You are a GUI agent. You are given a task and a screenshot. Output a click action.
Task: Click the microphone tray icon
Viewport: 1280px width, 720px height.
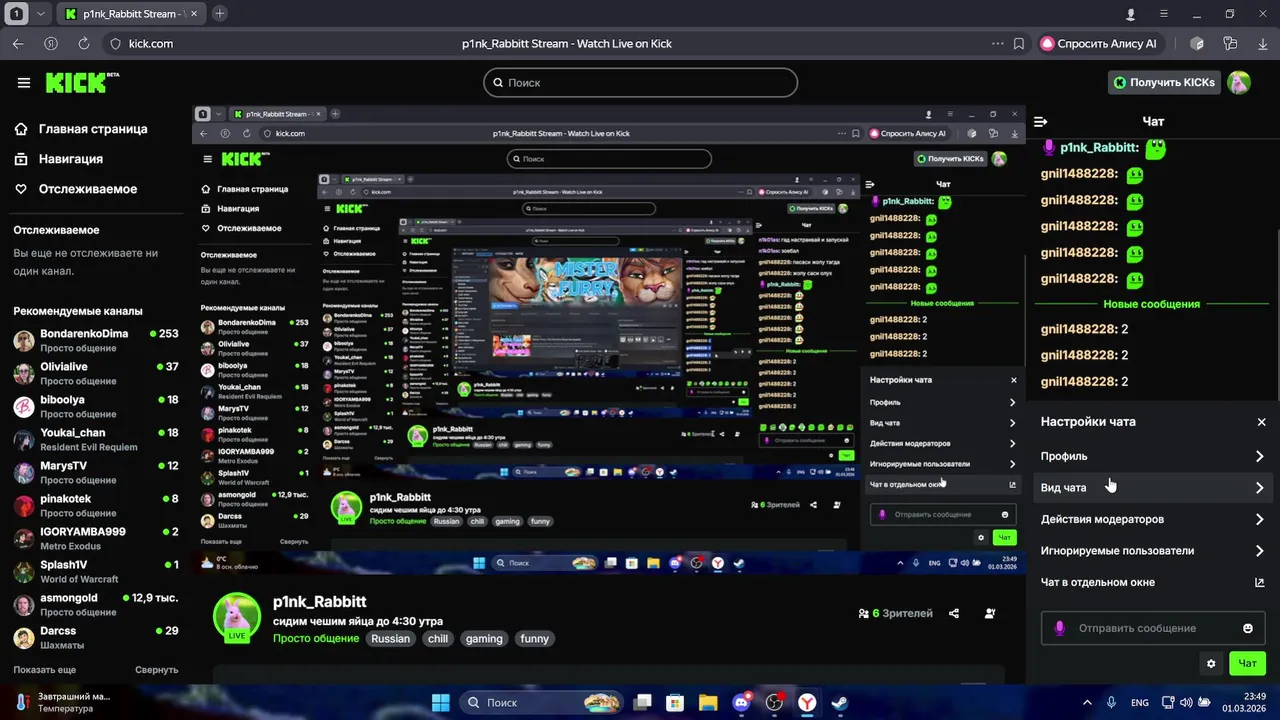[1111, 703]
